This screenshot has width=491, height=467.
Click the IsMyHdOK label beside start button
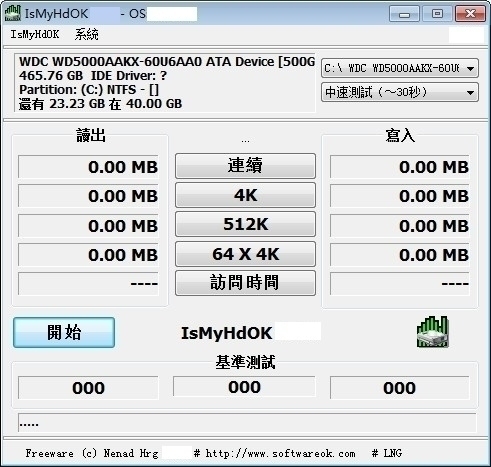tap(227, 333)
